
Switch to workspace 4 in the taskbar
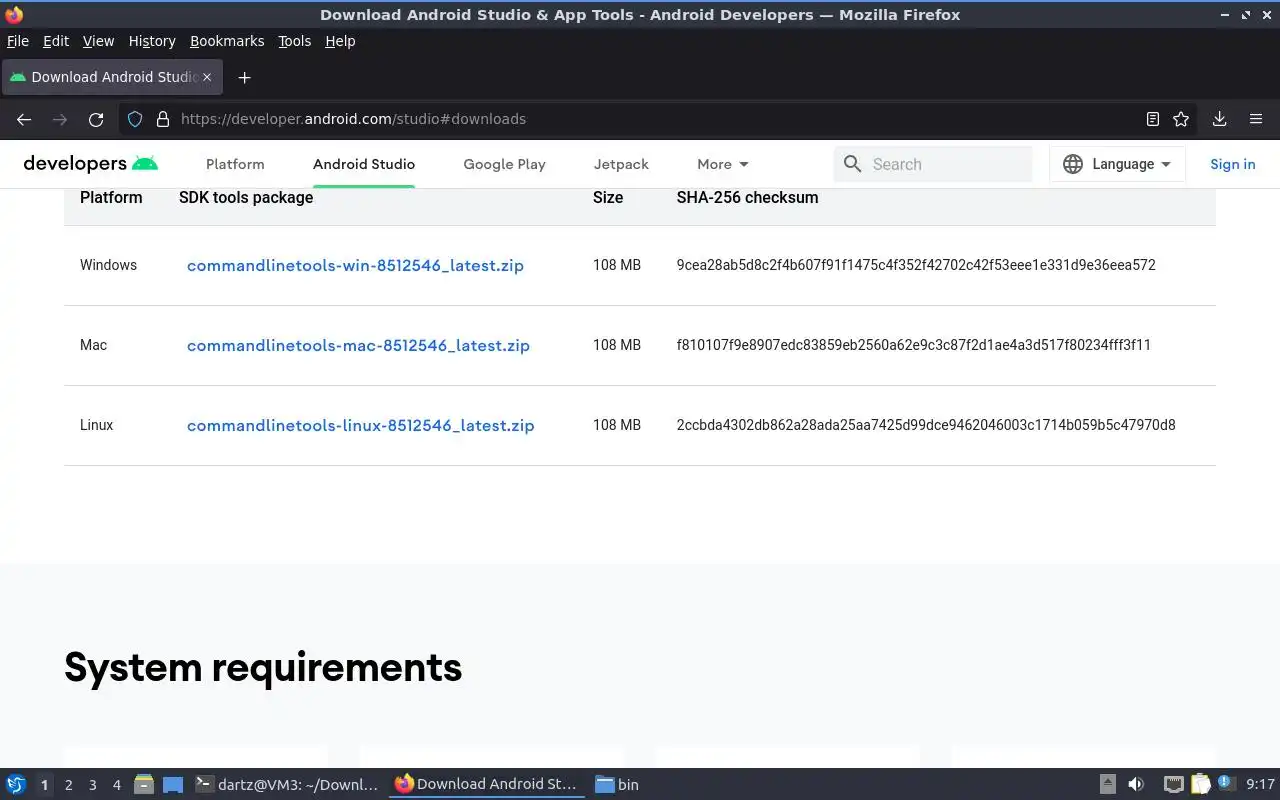point(116,785)
